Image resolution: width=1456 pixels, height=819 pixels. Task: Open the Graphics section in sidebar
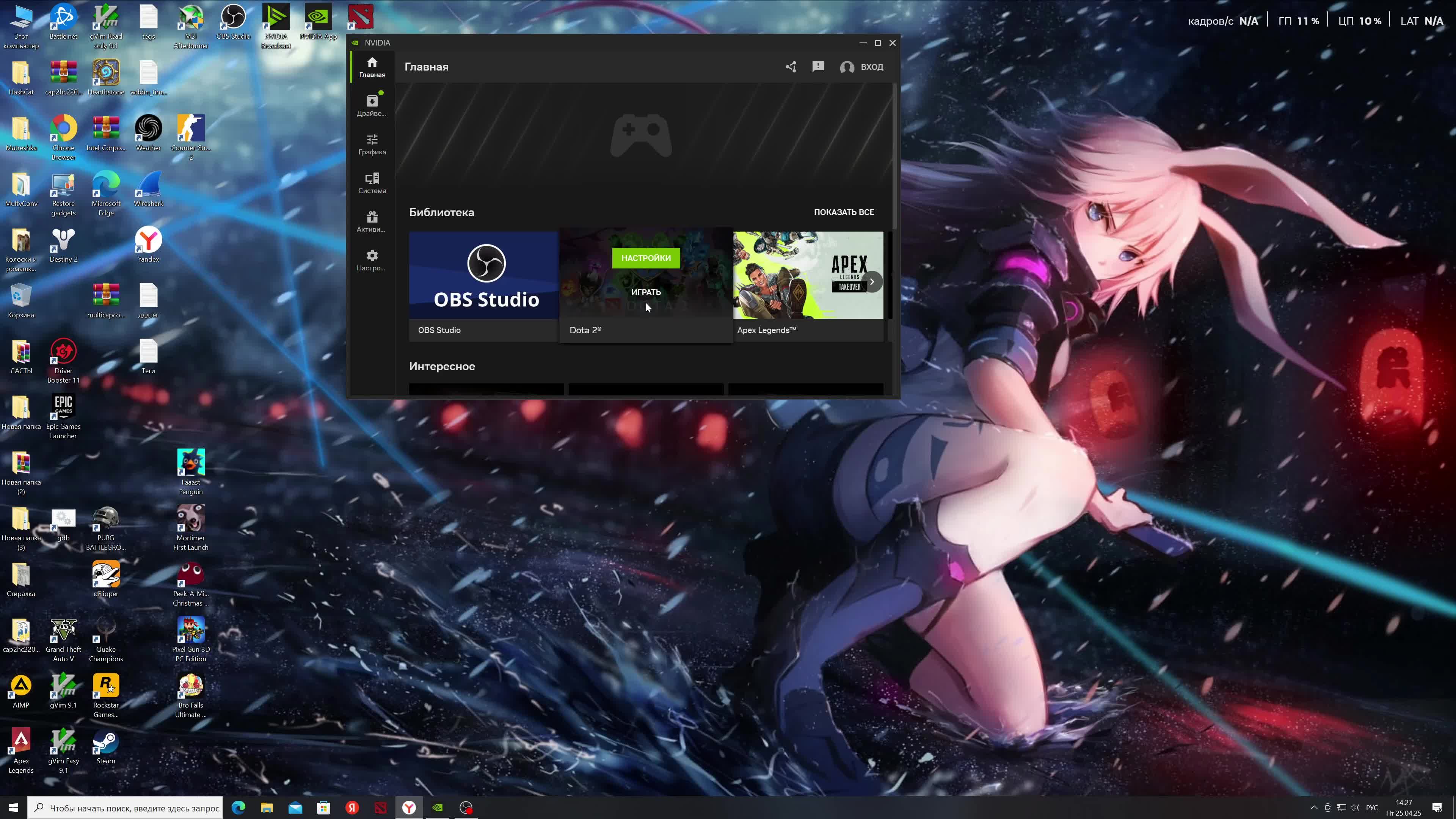372,144
